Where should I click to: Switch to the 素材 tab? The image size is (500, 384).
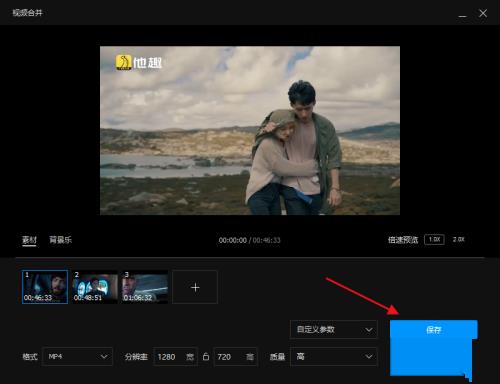point(29,240)
